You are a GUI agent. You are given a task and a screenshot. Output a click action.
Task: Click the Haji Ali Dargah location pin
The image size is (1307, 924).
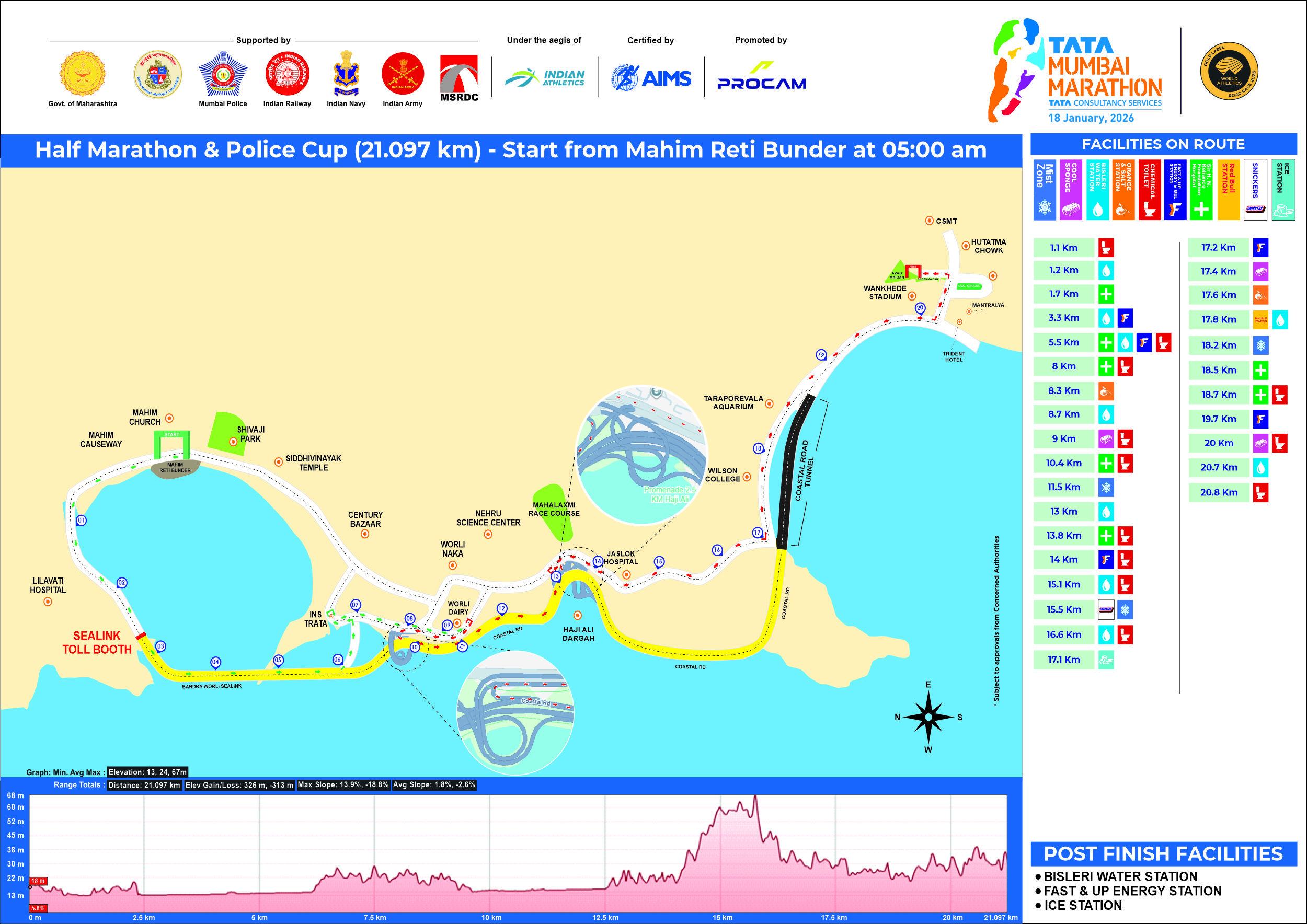click(577, 615)
